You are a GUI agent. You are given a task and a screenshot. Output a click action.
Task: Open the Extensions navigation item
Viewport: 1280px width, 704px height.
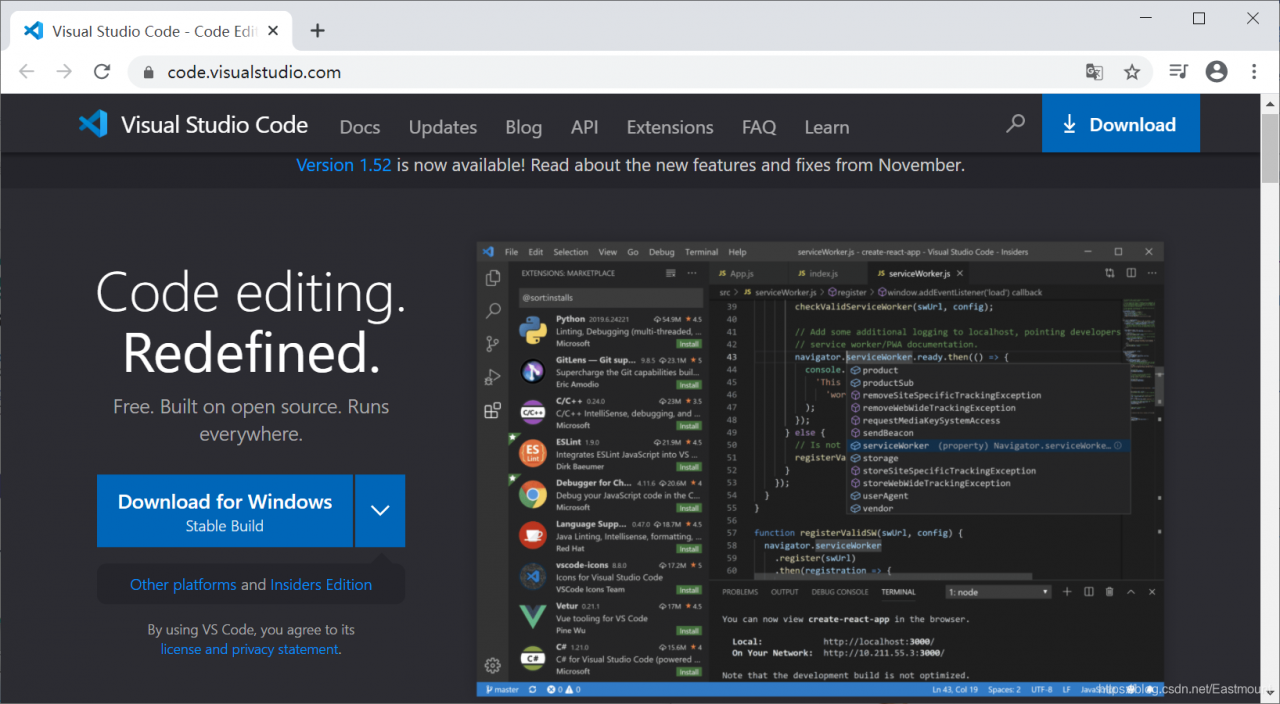(x=670, y=127)
